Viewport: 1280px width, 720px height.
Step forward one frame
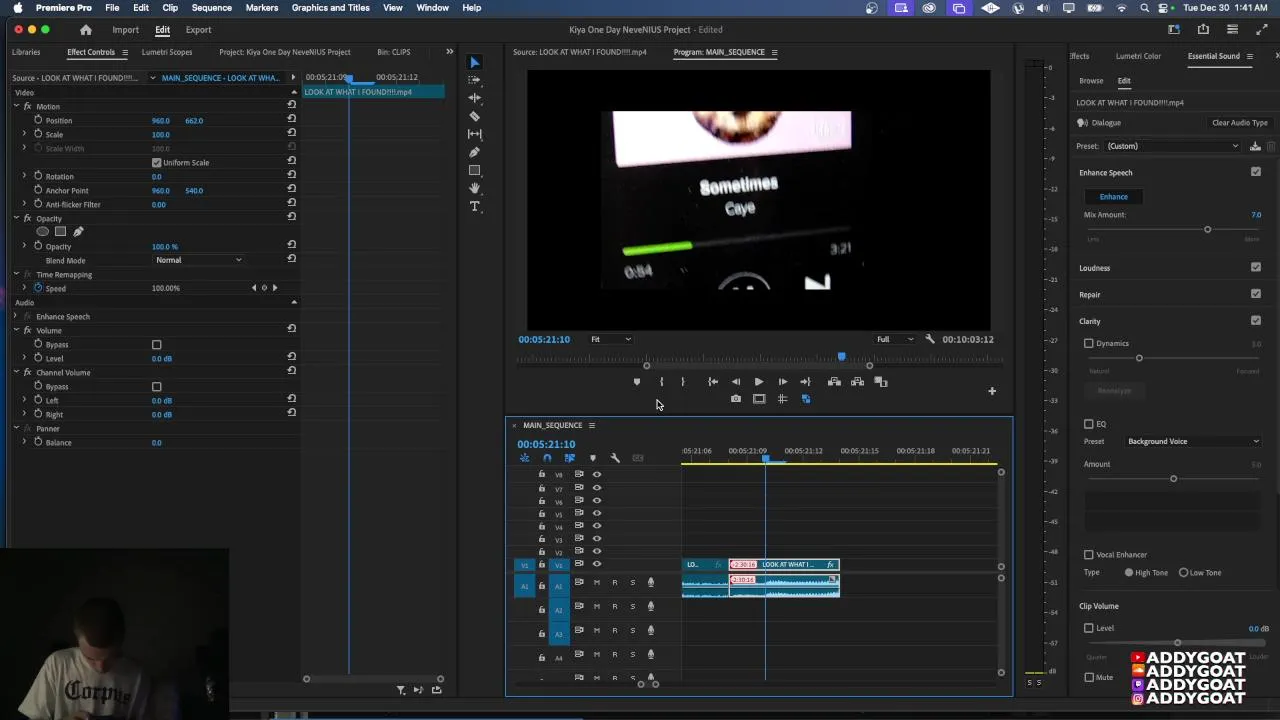[782, 382]
